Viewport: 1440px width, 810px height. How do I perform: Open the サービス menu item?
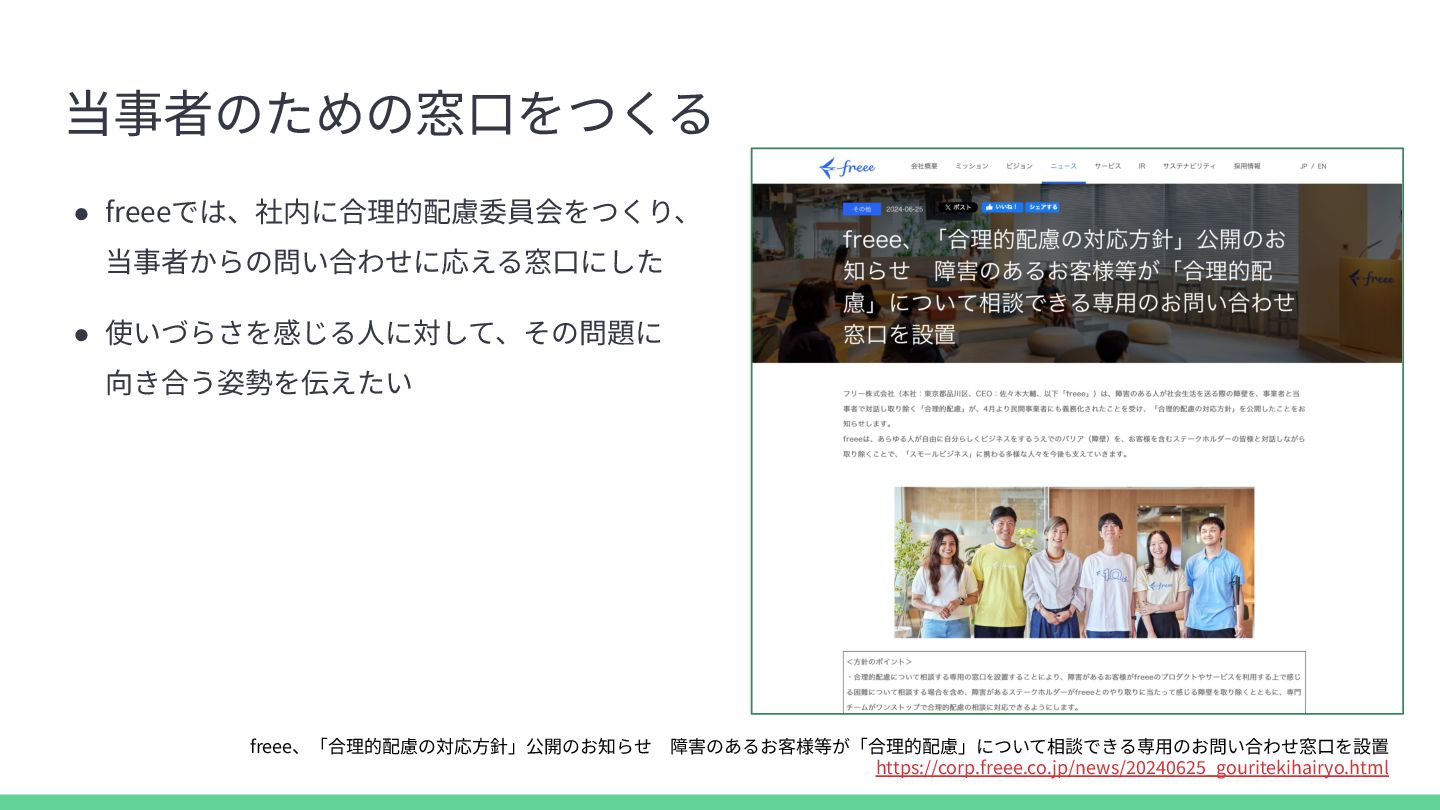click(x=1107, y=166)
